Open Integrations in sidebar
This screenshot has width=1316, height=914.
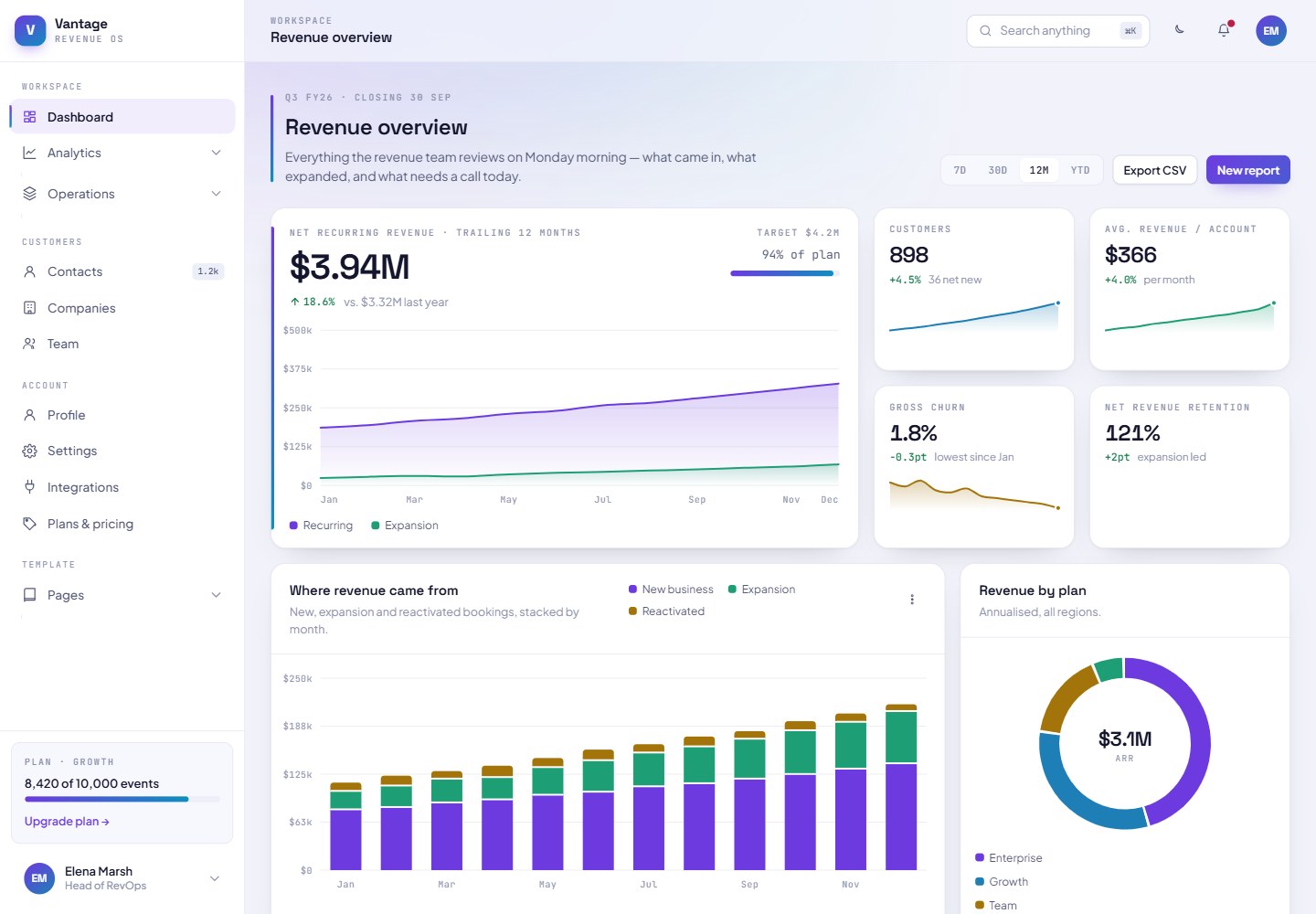click(122, 487)
